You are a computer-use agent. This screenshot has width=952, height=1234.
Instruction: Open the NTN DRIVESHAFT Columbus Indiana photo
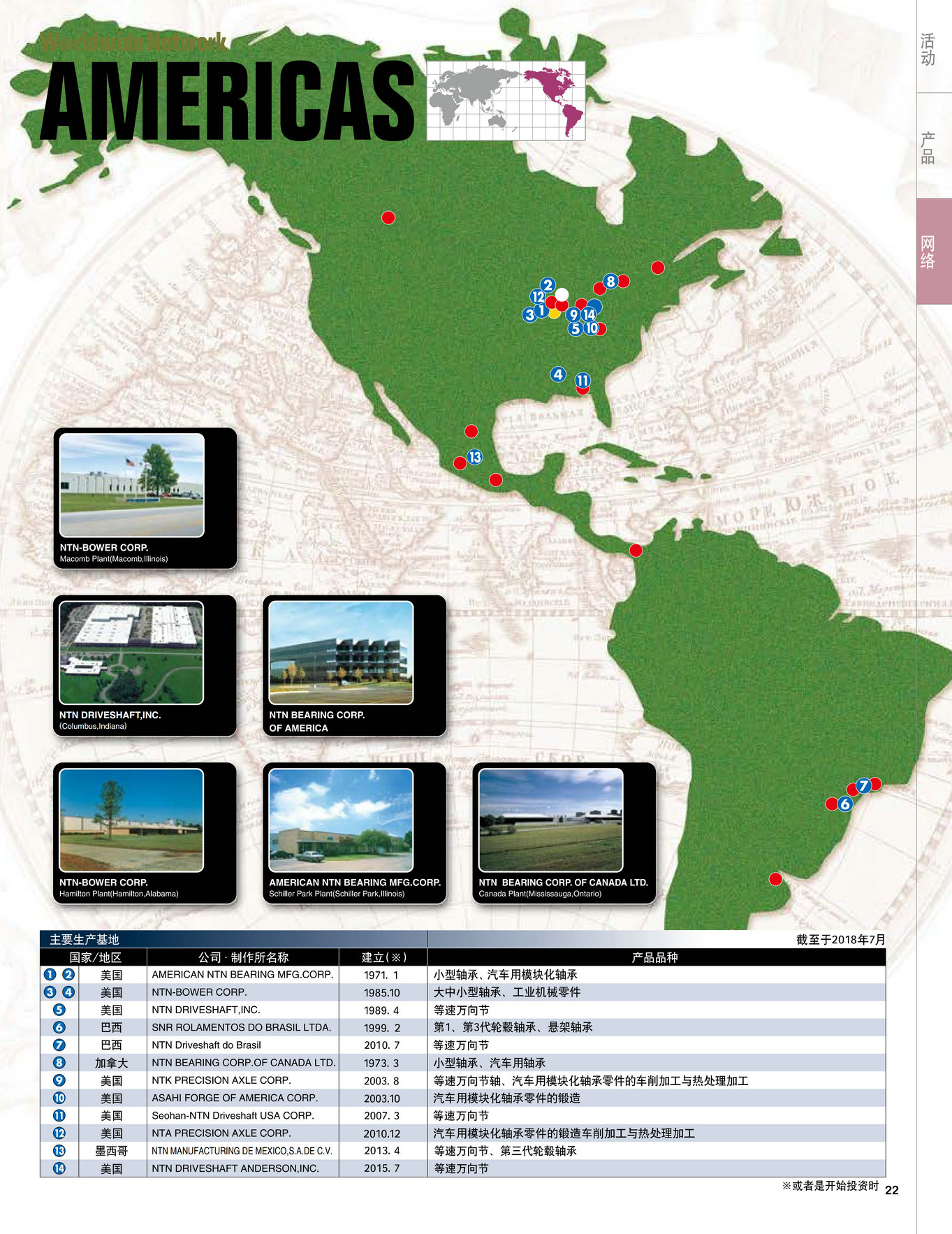(131, 653)
